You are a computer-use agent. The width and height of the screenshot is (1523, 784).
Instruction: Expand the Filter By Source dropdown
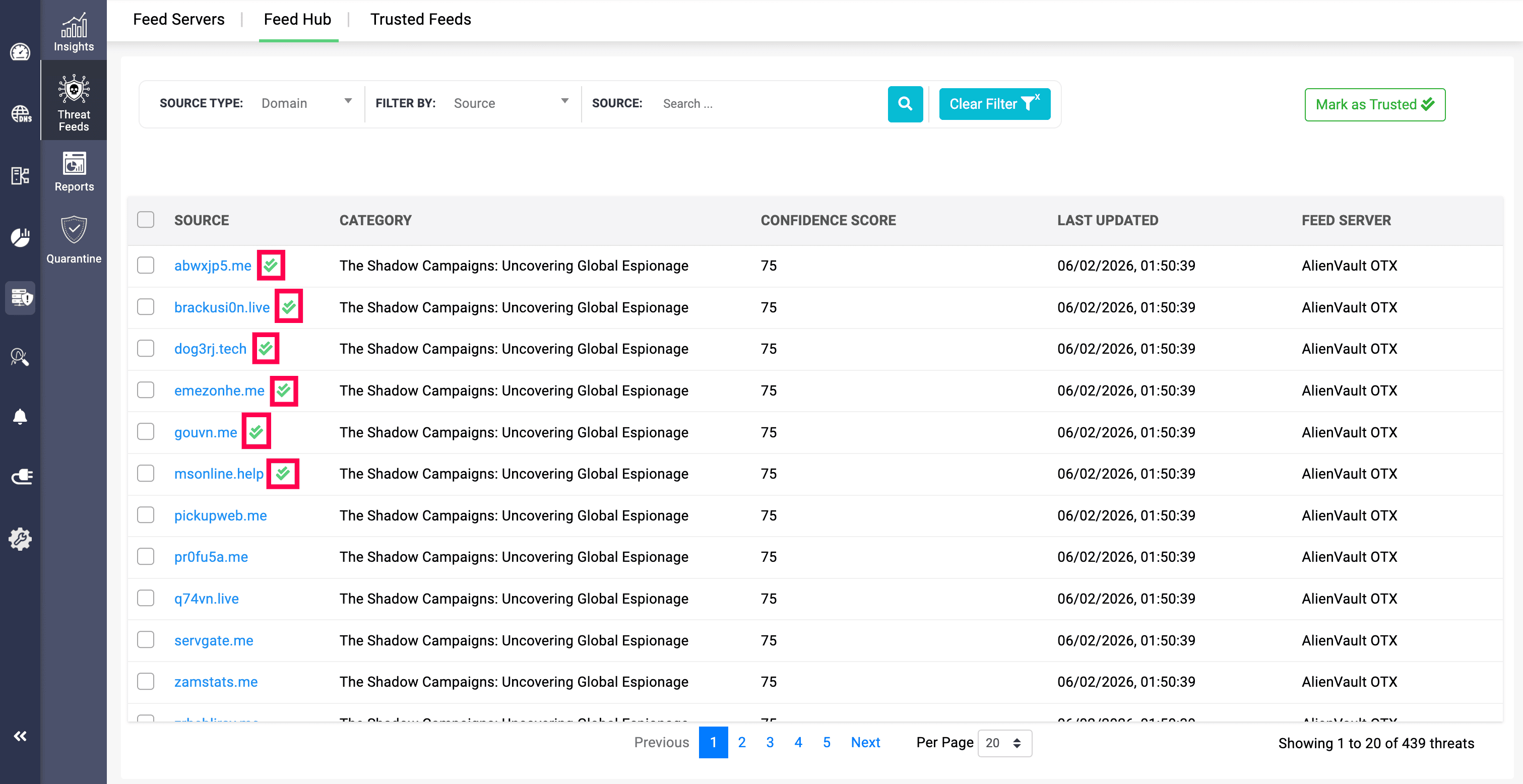click(x=510, y=103)
